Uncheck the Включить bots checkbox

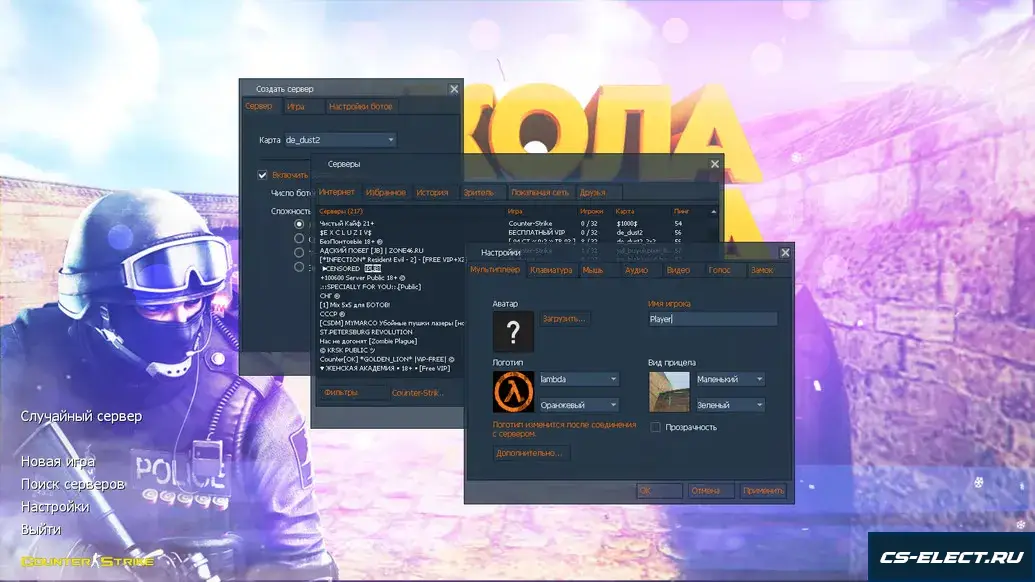tap(263, 175)
